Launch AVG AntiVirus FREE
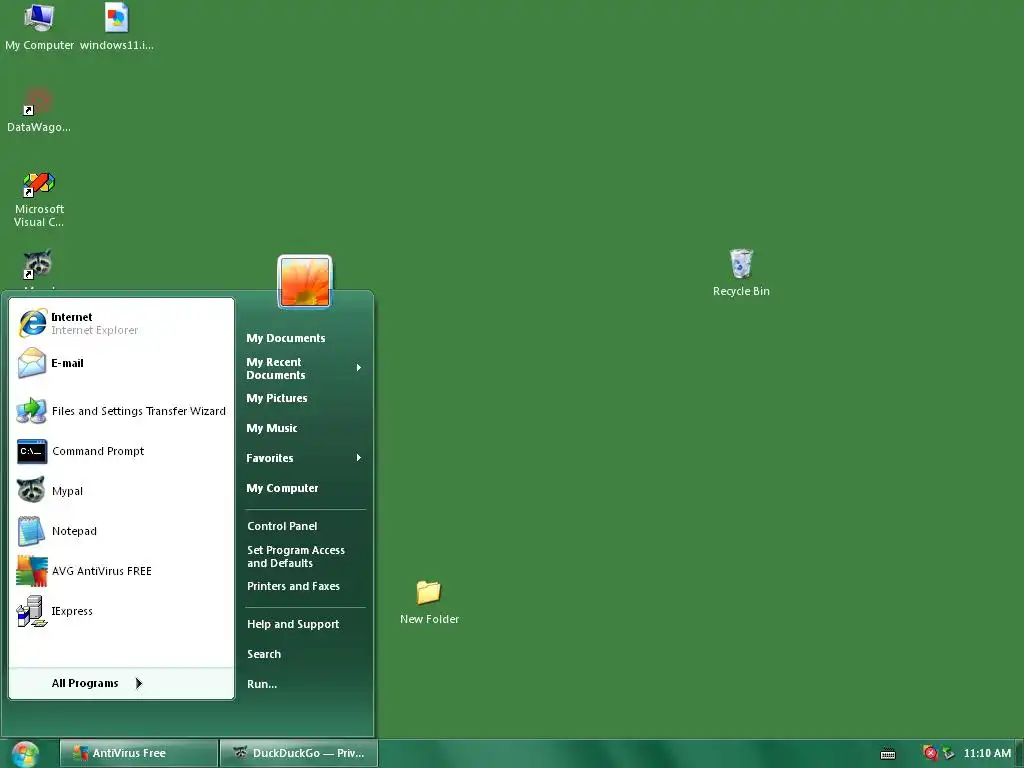Image resolution: width=1024 pixels, height=768 pixels. (121, 571)
